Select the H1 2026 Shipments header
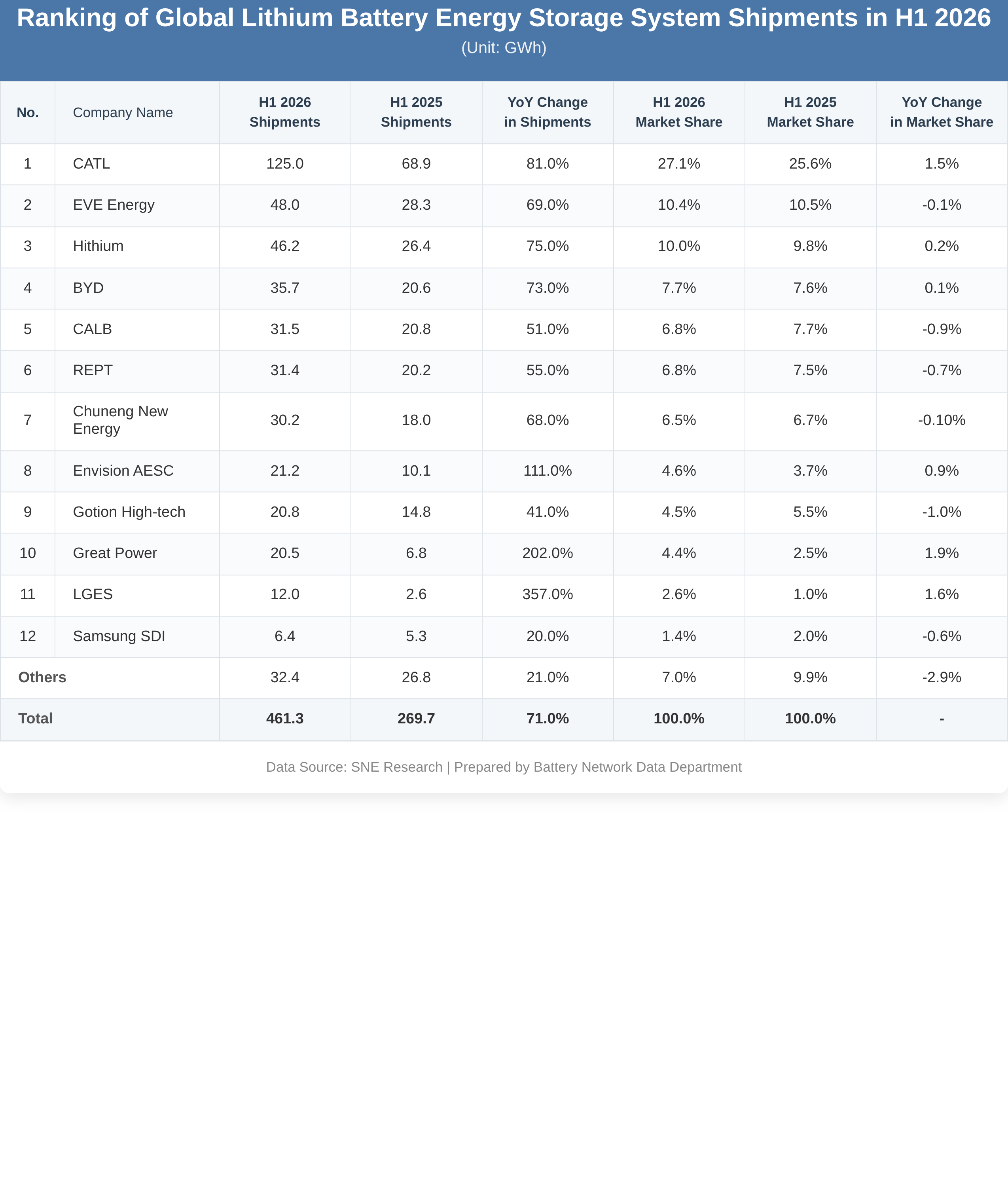Image resolution: width=1008 pixels, height=1184 pixels. pyautogui.click(x=284, y=112)
